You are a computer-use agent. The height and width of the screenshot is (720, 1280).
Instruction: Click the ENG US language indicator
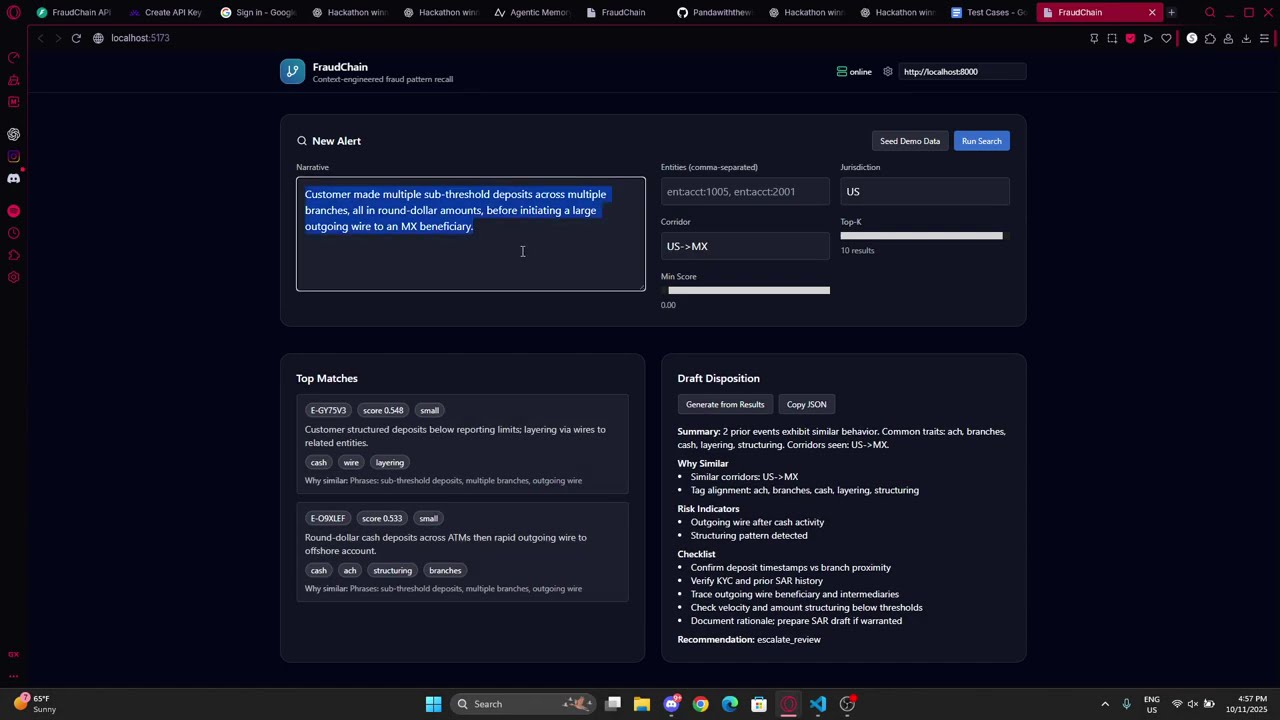(x=1152, y=704)
